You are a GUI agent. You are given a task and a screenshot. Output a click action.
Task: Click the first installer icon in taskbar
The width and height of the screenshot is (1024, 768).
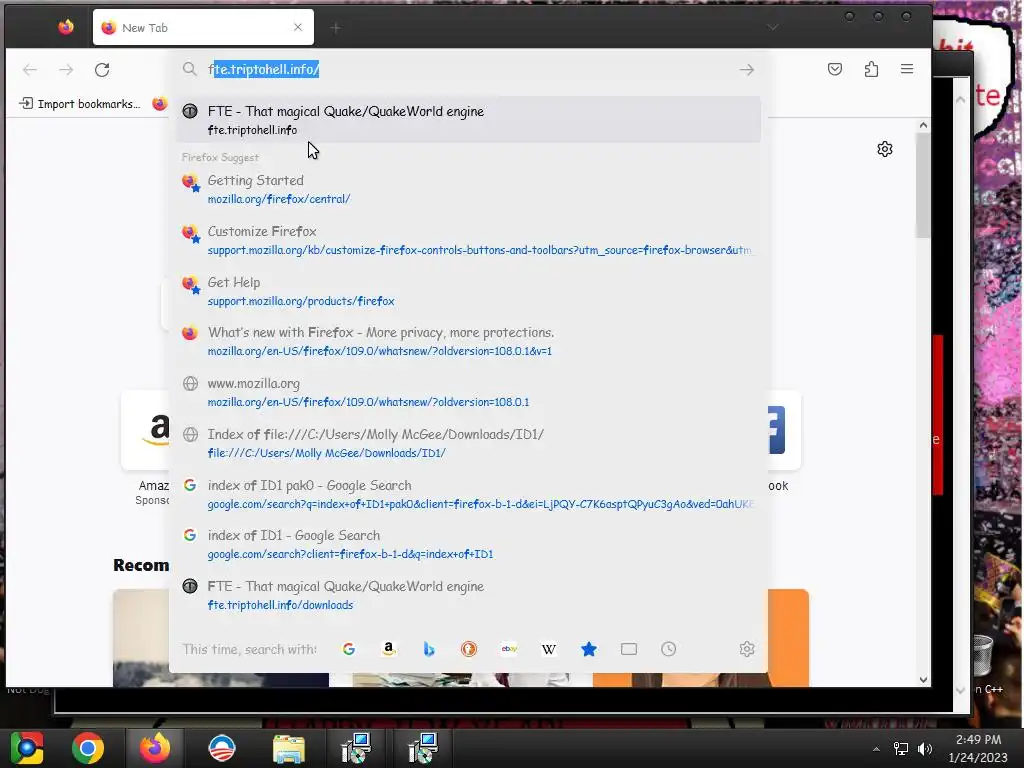pos(356,748)
